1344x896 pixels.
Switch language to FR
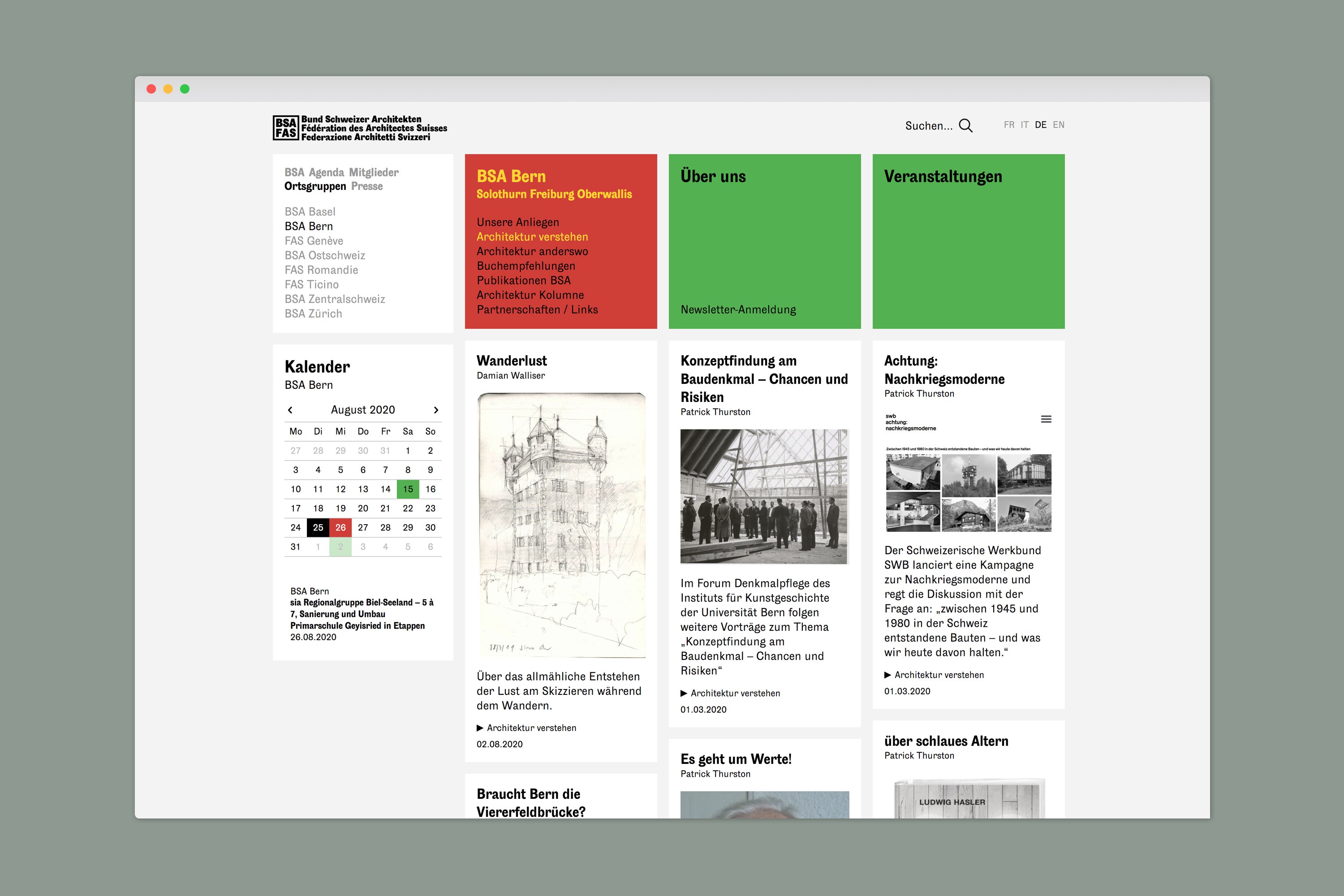click(x=1009, y=125)
